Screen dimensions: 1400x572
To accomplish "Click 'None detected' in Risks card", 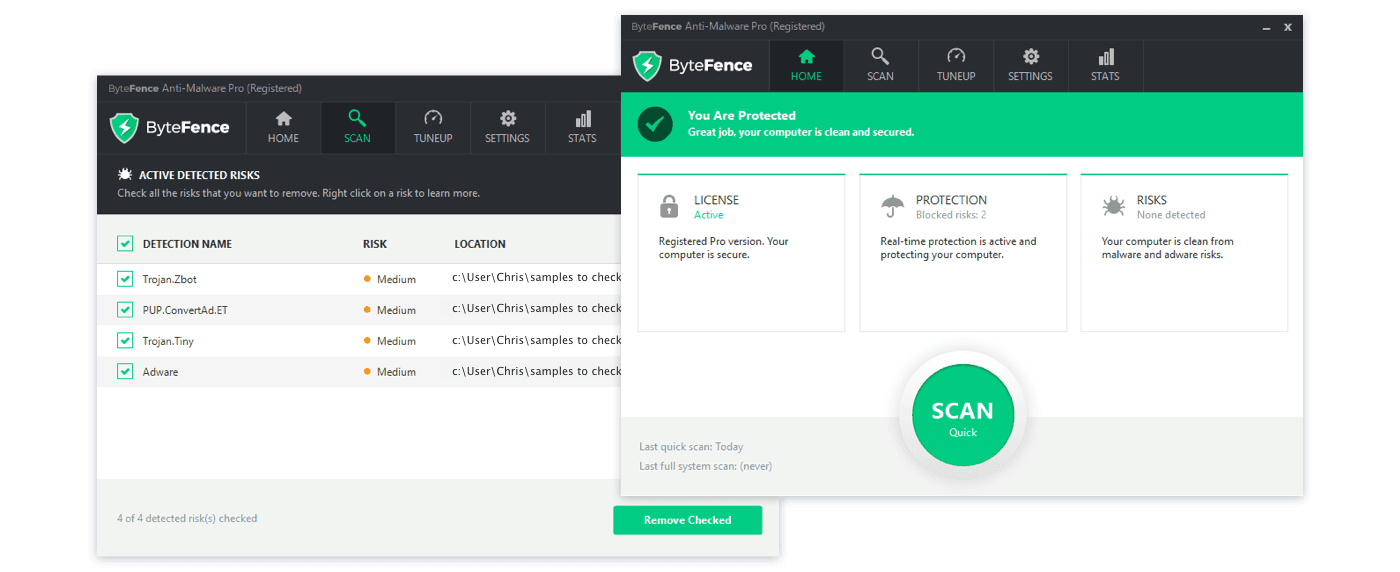I will pyautogui.click(x=1171, y=215).
